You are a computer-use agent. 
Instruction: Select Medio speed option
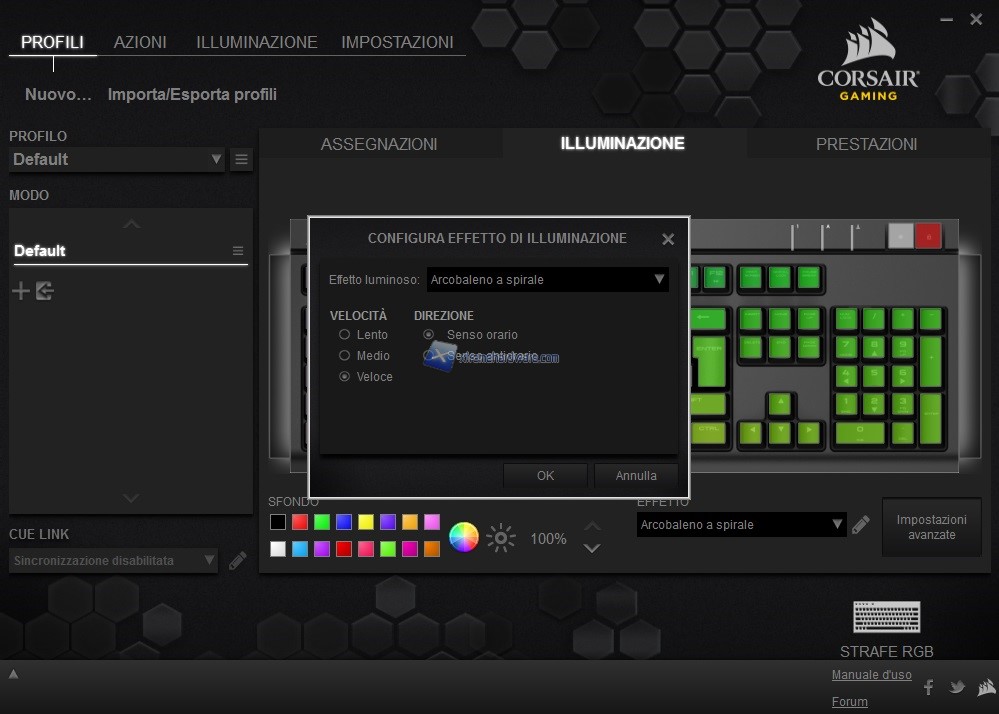345,356
